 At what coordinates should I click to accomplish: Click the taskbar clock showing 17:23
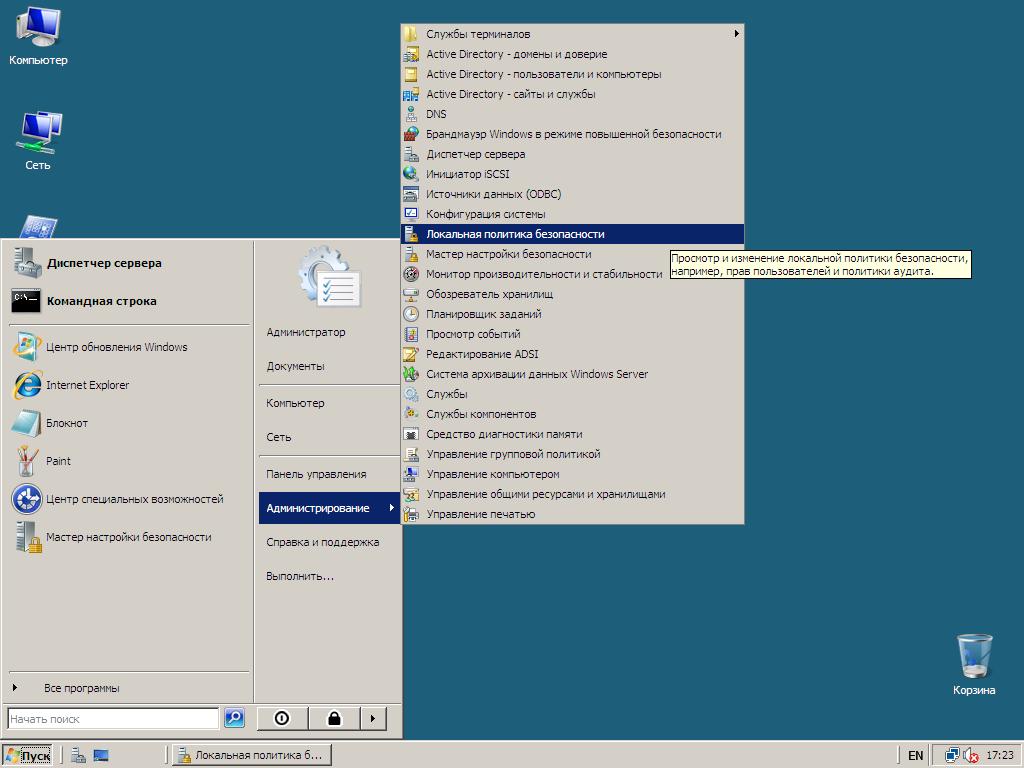pyautogui.click(x=1000, y=756)
